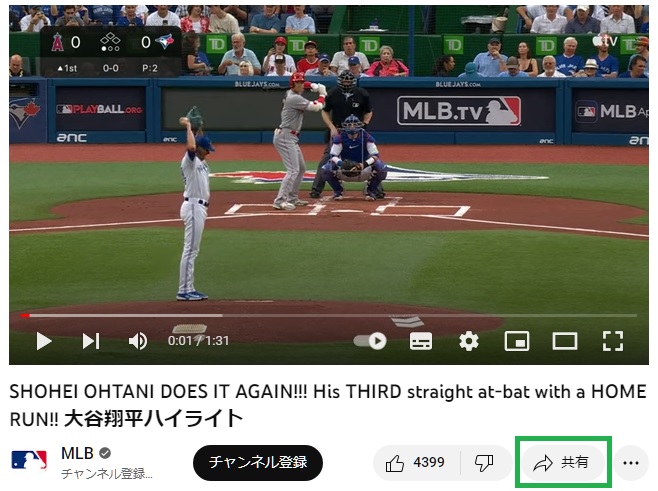This screenshot has width=658, height=491.
Task: Toggle the autoplay switch
Action: [x=370, y=341]
